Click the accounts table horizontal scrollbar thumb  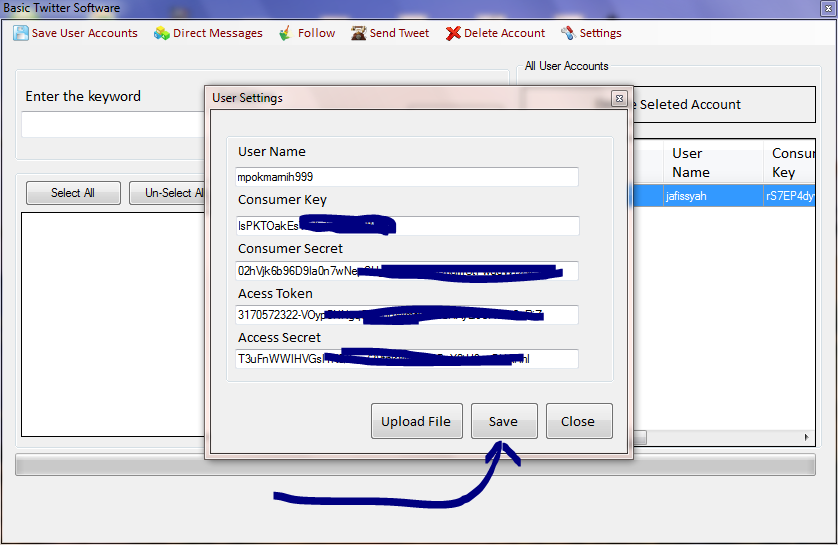tap(640, 438)
